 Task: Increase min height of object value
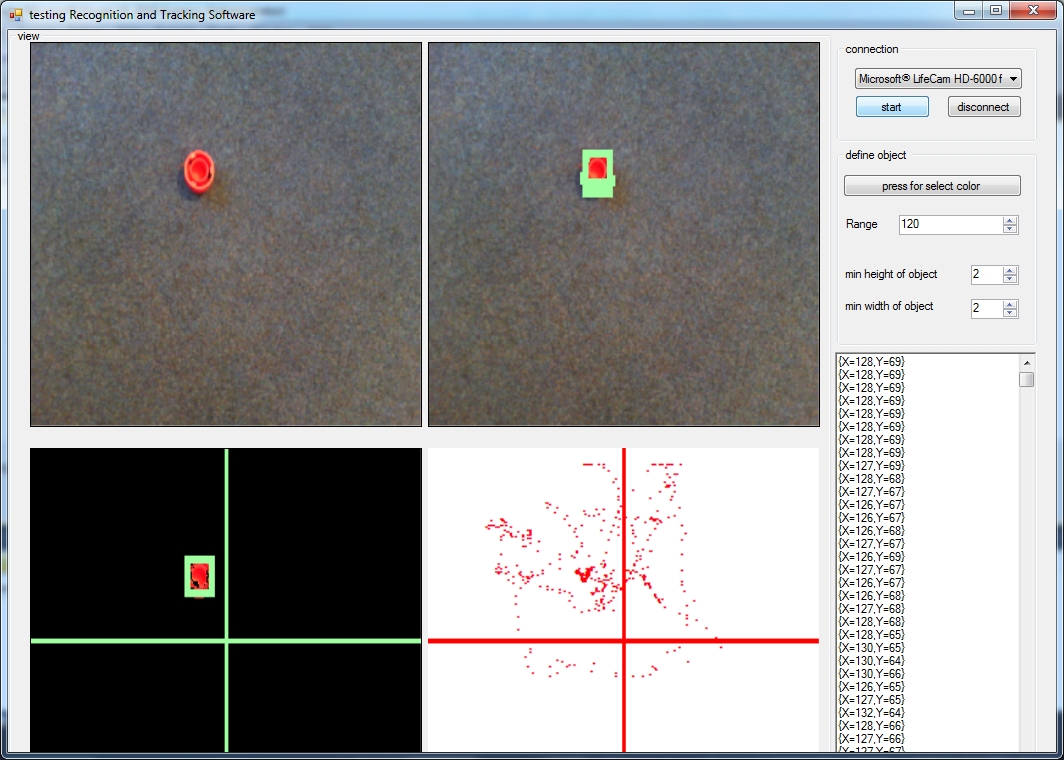(1010, 271)
